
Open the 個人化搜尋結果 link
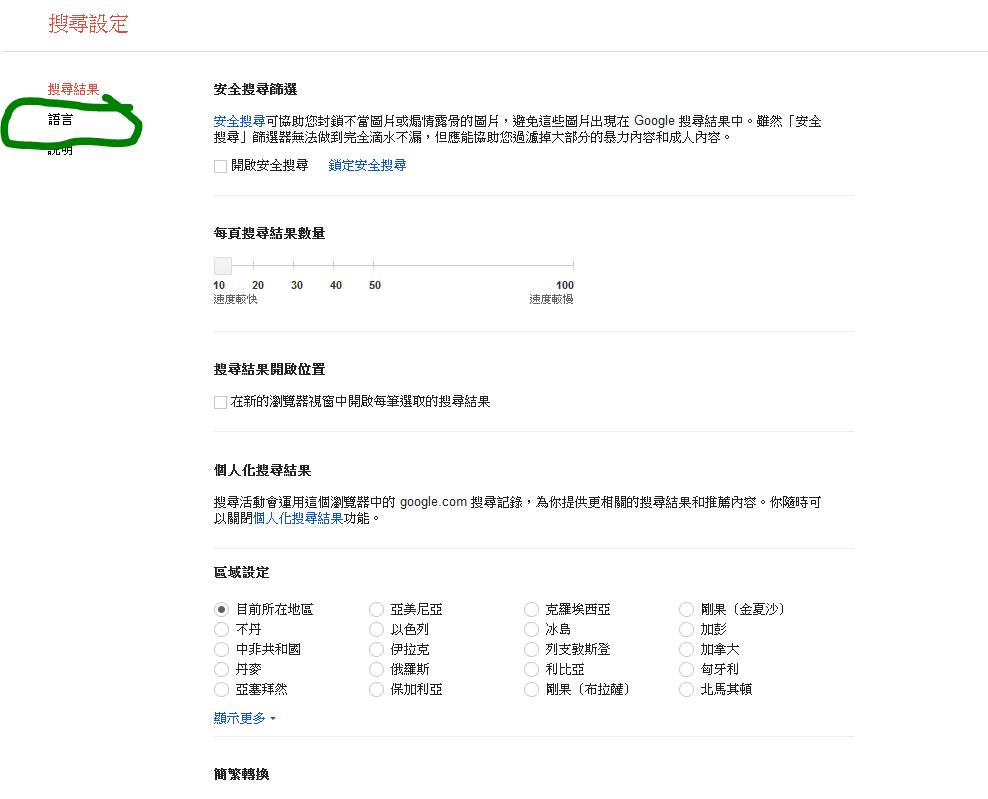[298, 518]
